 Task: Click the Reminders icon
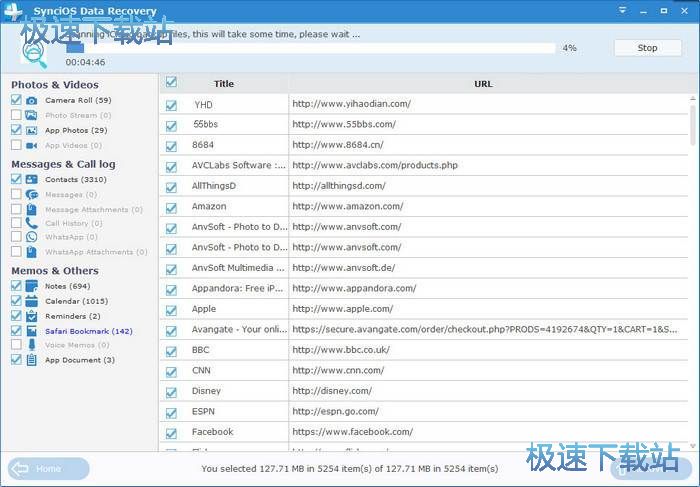coord(32,316)
